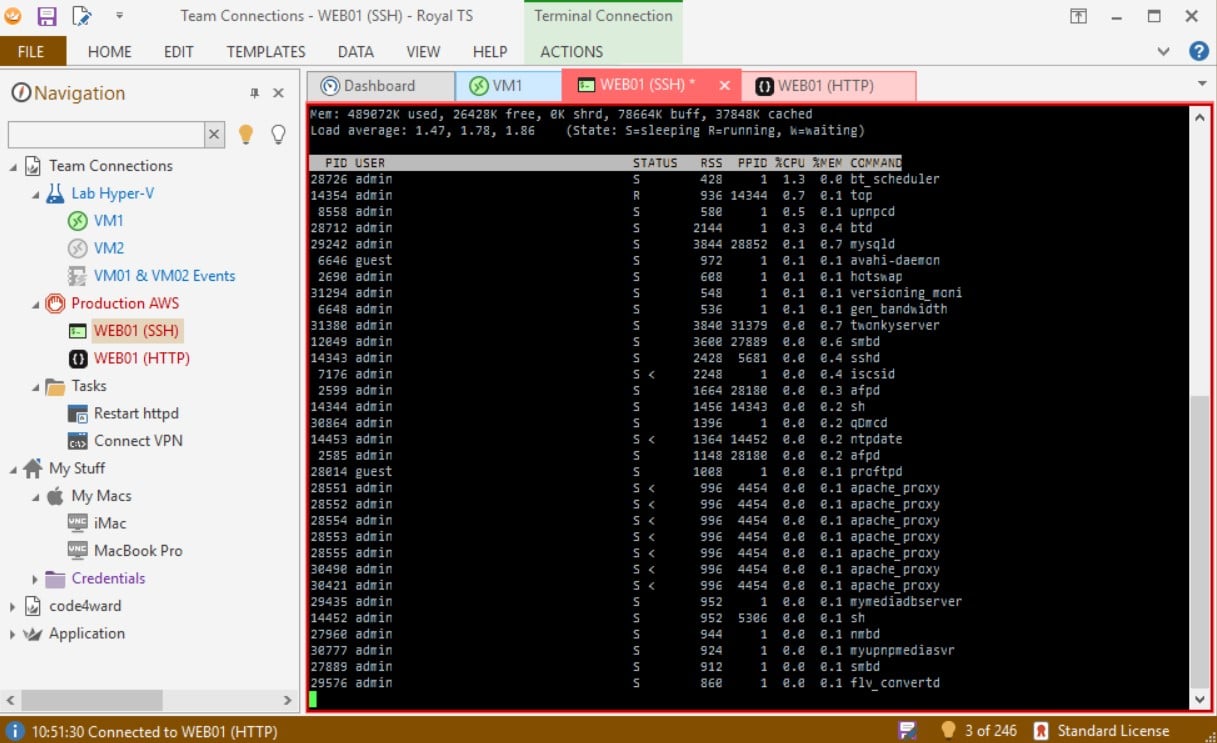Select the MacBook Pro VNC connection
The image size is (1217, 743).
click(x=138, y=551)
